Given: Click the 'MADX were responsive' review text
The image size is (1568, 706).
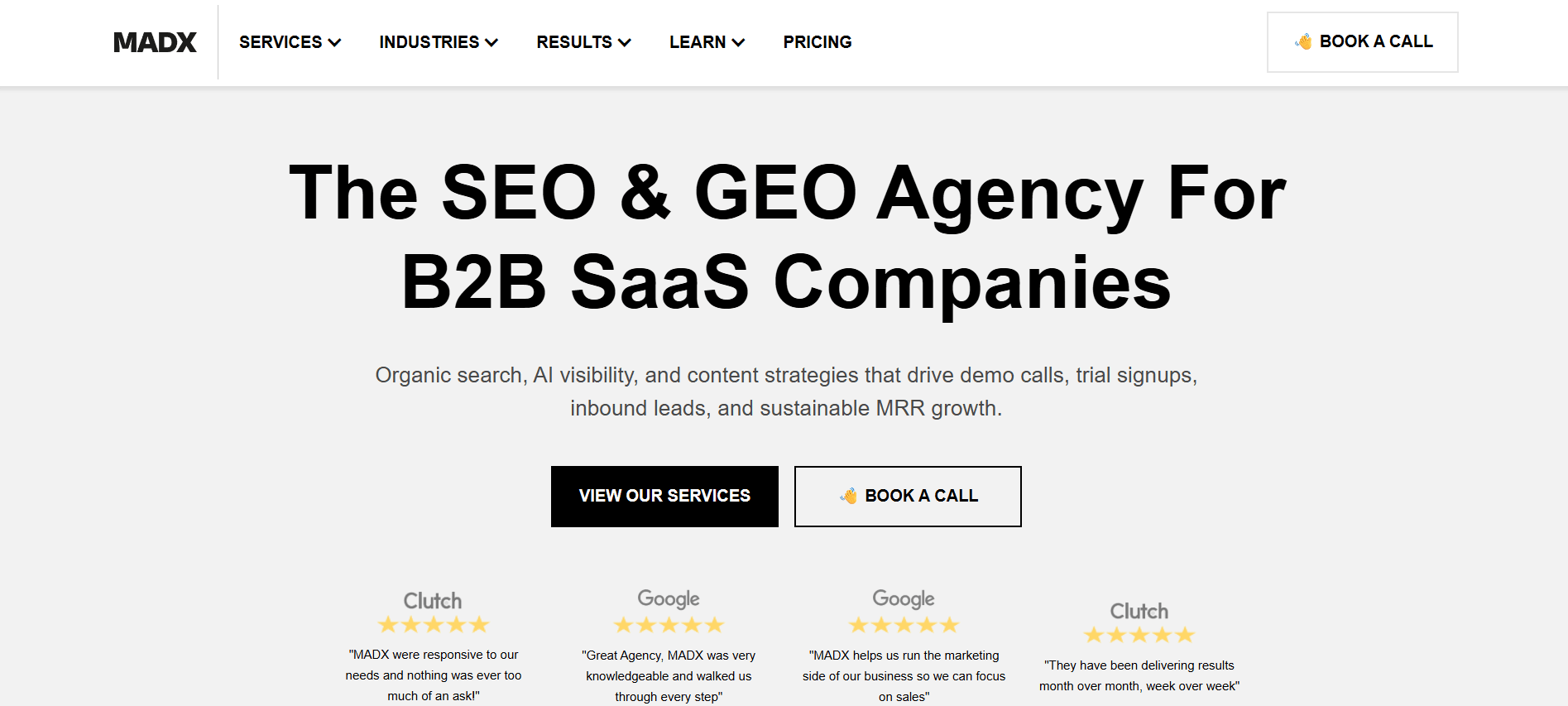Looking at the screenshot, I should point(433,675).
